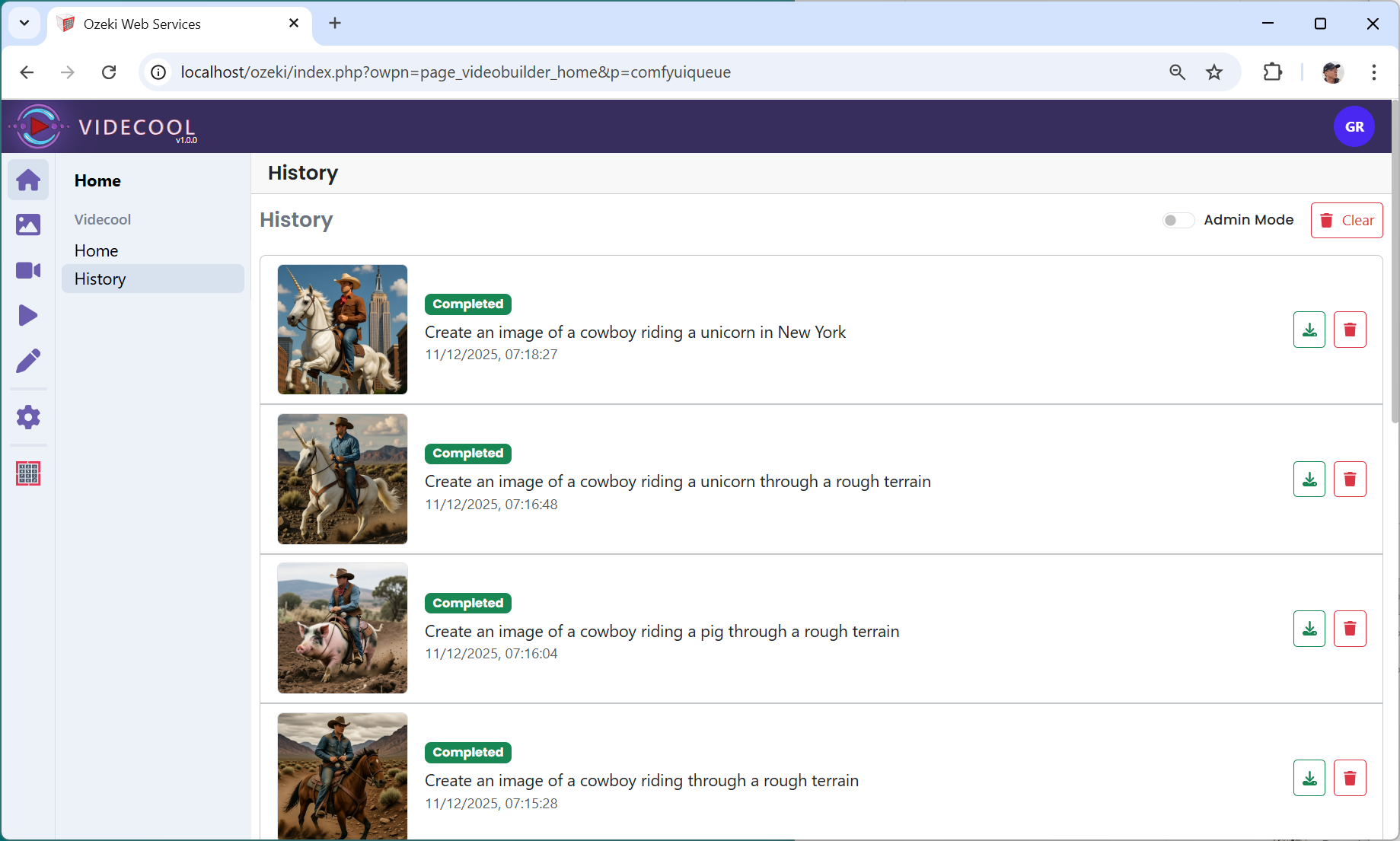Delete the cowboy riding through rough terrain entry
Screen dimensions: 1400x841
(1349, 778)
